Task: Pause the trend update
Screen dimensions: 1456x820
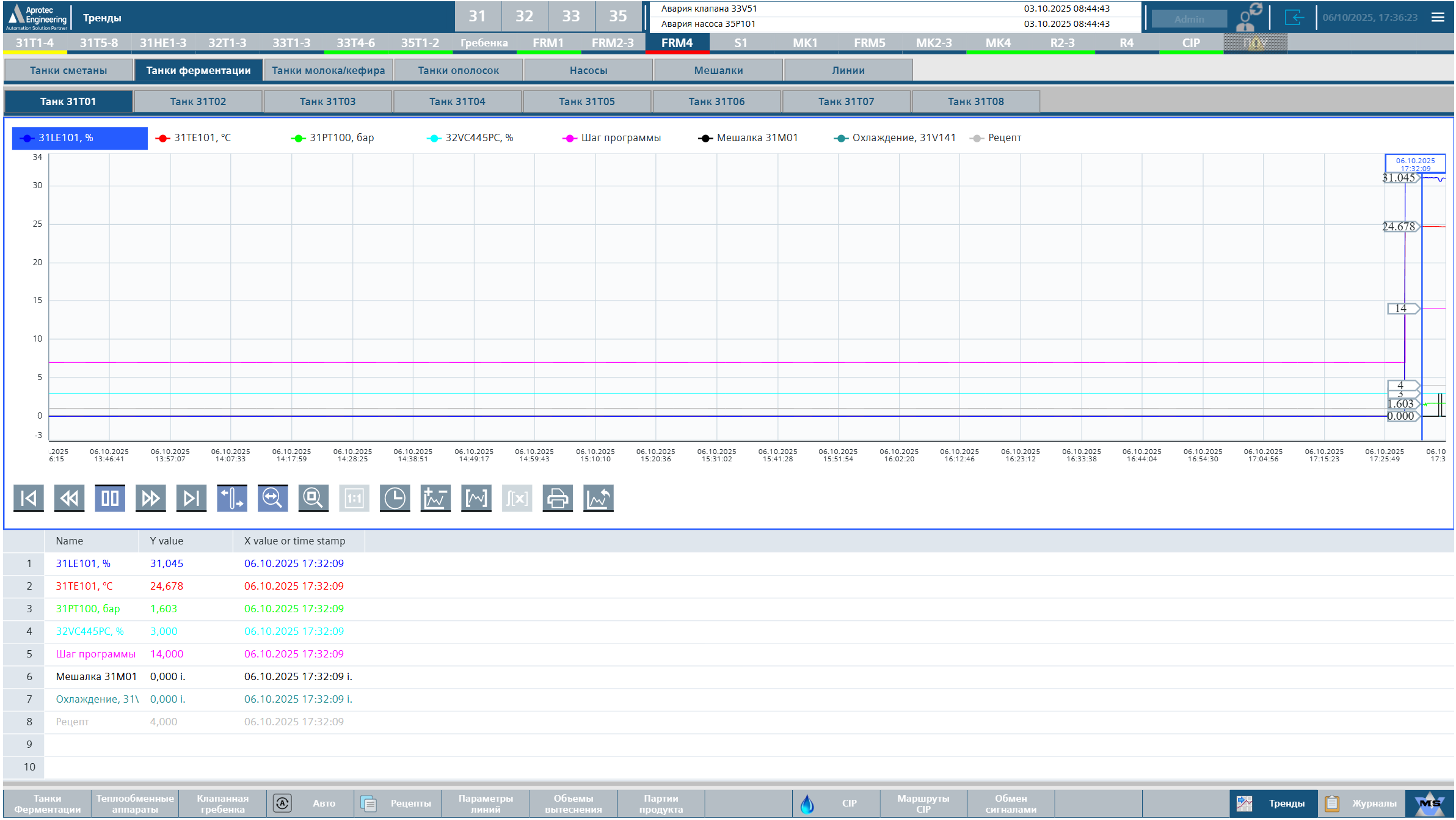Action: click(110, 498)
